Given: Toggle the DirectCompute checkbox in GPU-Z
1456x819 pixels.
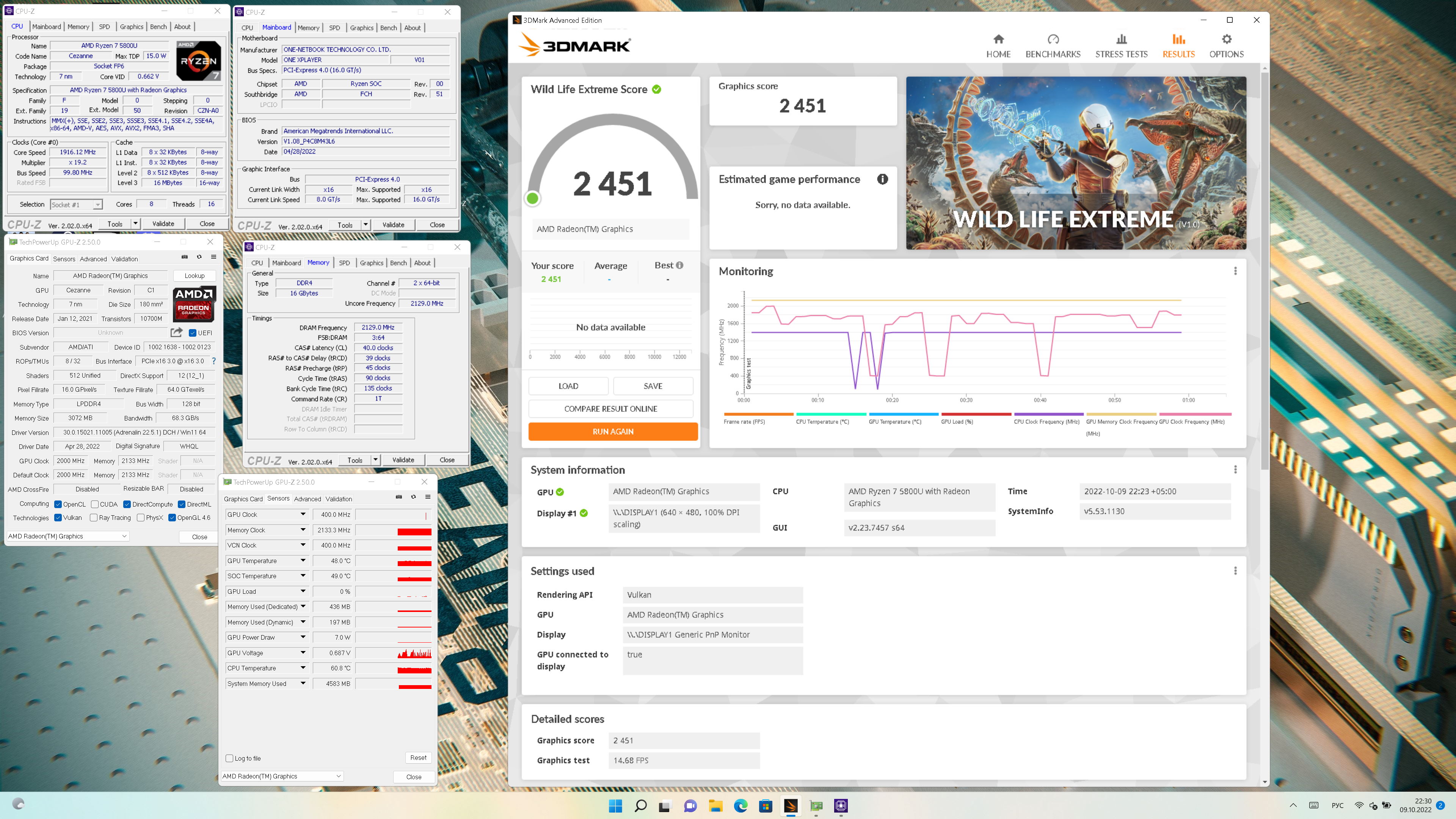Looking at the screenshot, I should coord(127,504).
